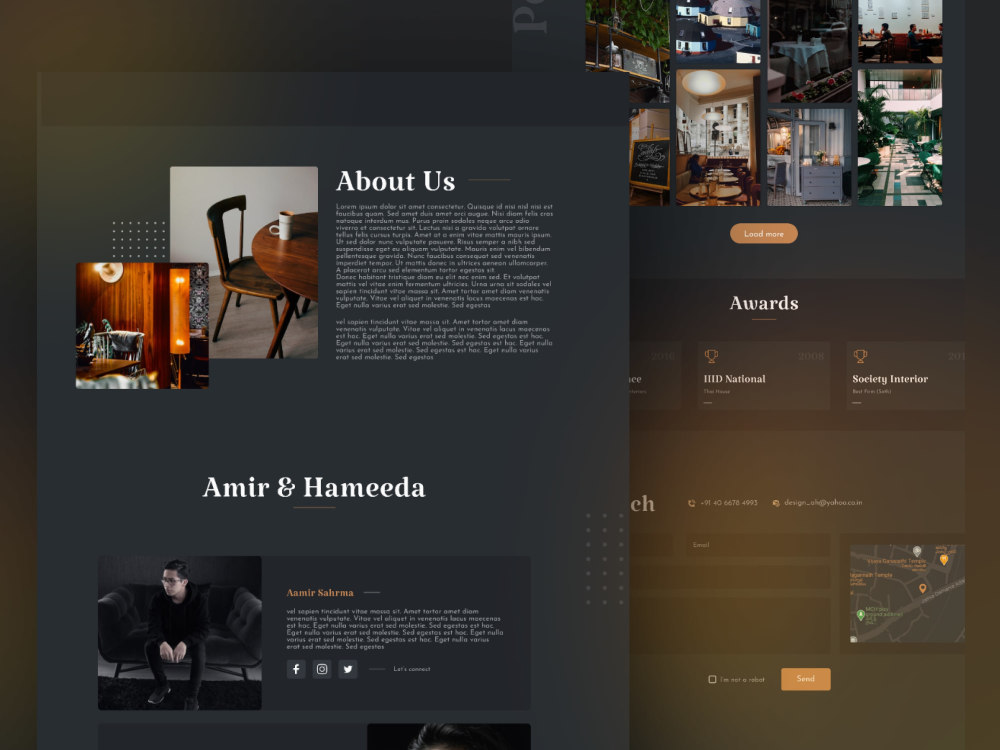Image resolution: width=1000 pixels, height=750 pixels.
Task: Click the phone icon beside +91 40 6678 4993
Action: tap(691, 503)
